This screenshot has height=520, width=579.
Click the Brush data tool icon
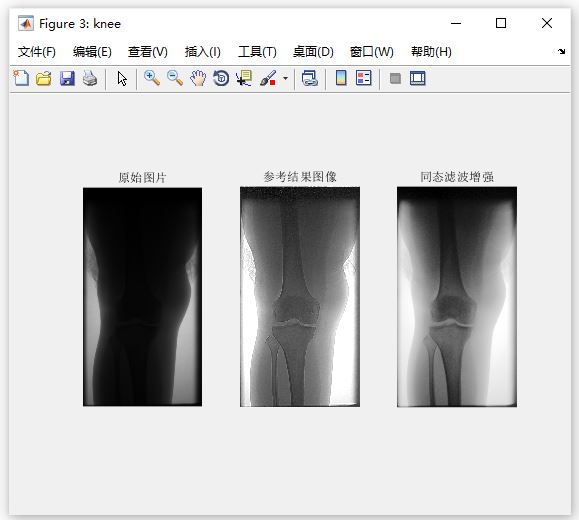click(268, 78)
